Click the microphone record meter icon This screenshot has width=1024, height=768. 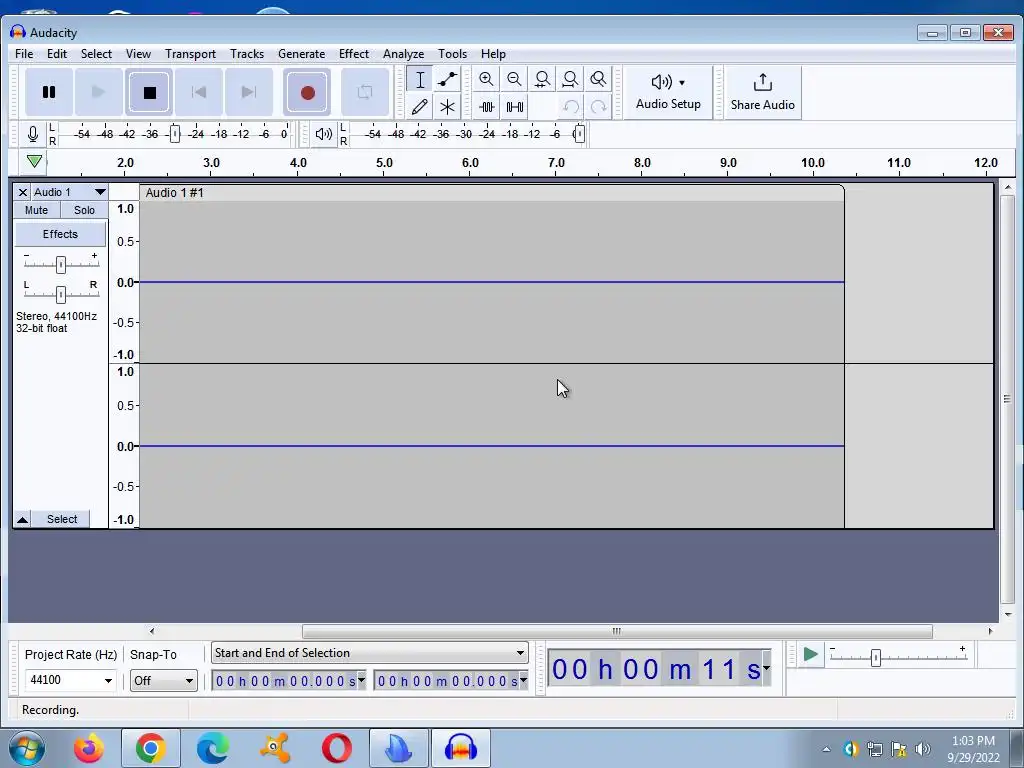click(x=33, y=134)
